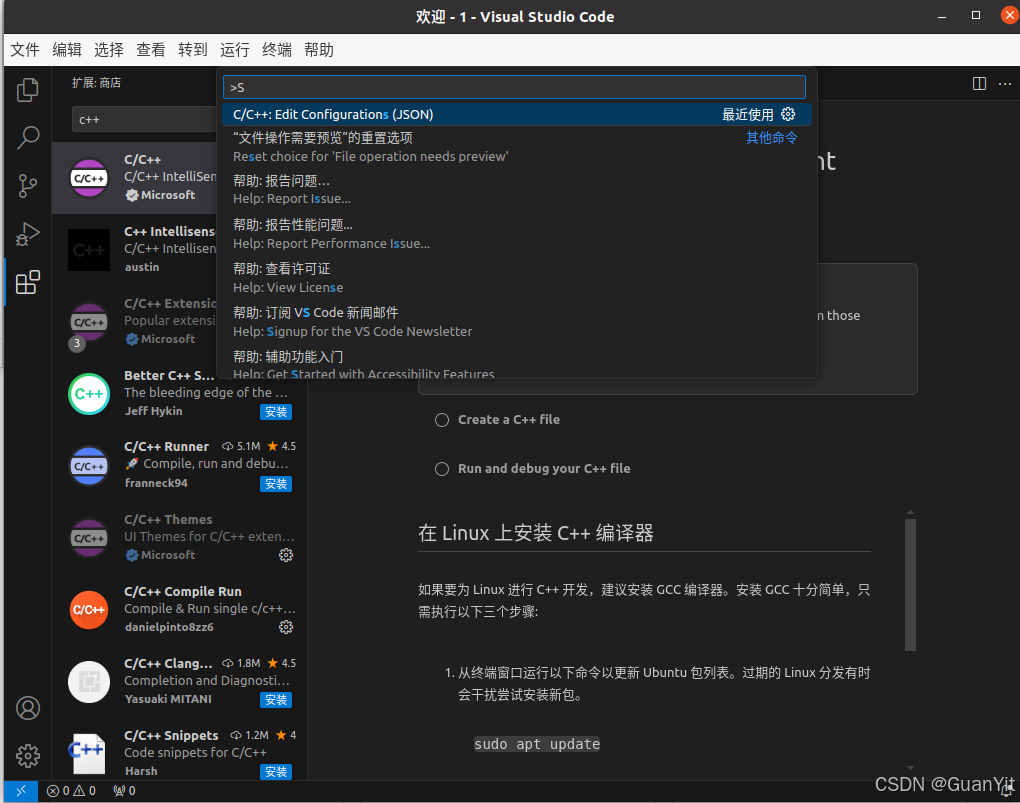1020x803 pixels.
Task: Install the C/C++ Snippets extension
Action: [x=276, y=772]
